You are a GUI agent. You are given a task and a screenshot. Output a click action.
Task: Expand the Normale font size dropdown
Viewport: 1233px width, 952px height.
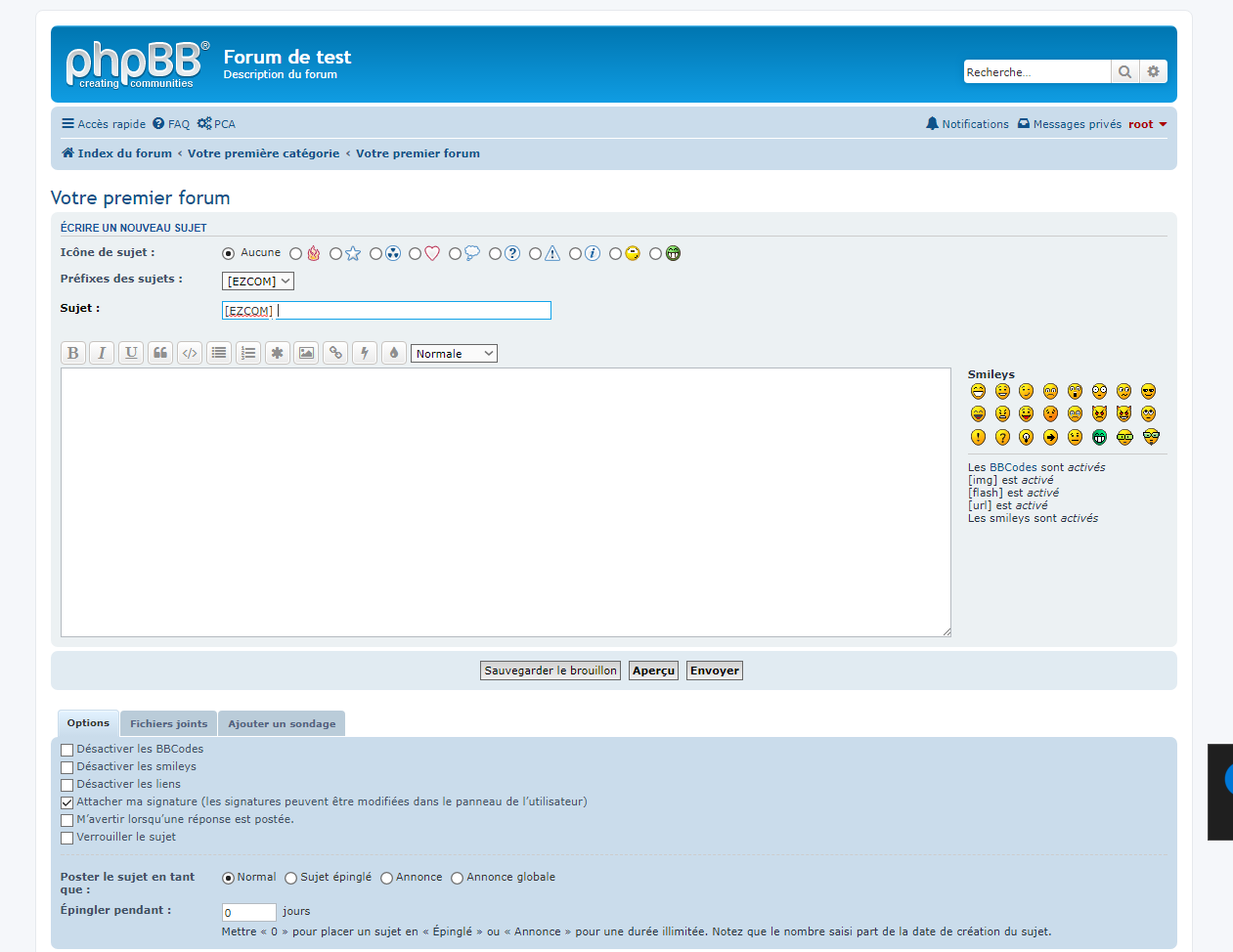(454, 354)
